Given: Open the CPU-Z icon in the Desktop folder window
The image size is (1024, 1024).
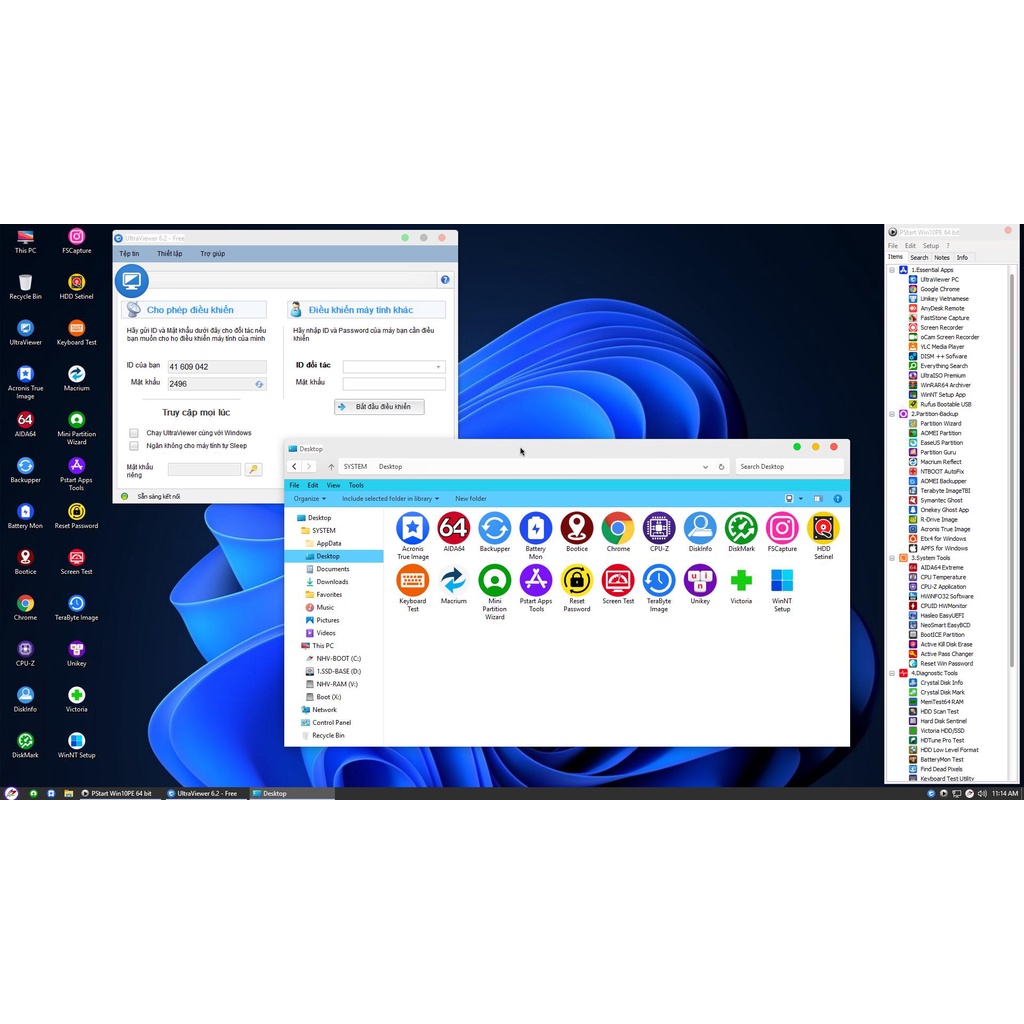Looking at the screenshot, I should coord(659,528).
